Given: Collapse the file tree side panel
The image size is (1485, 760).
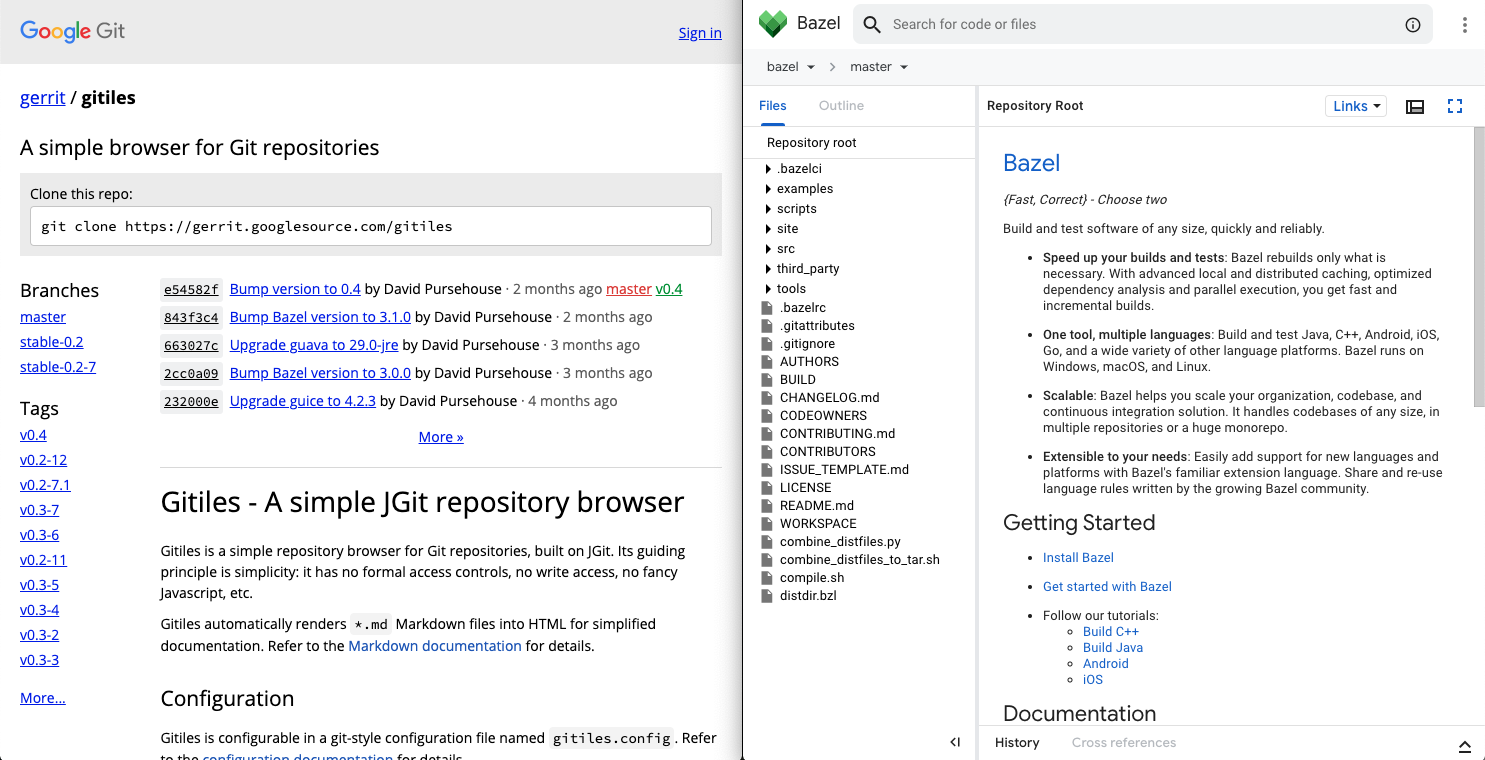Looking at the screenshot, I should 955,742.
